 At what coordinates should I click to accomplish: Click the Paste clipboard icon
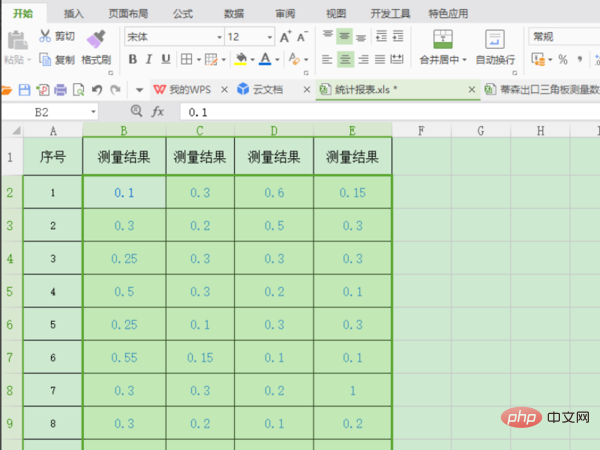click(x=18, y=40)
